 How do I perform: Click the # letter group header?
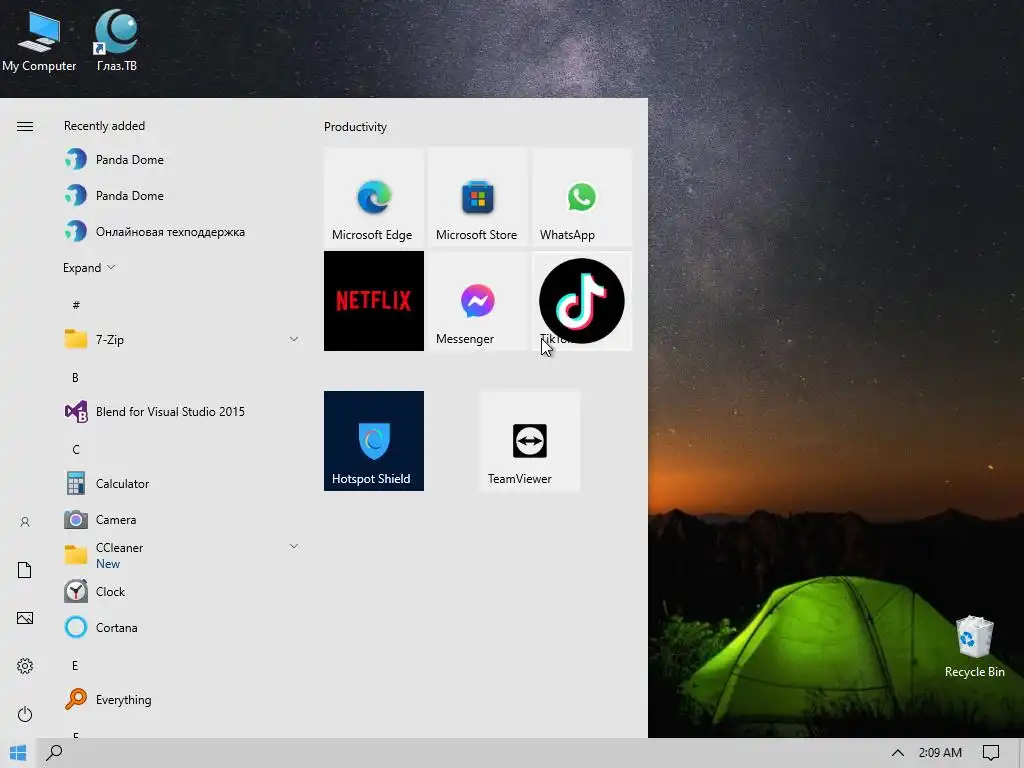(x=76, y=305)
